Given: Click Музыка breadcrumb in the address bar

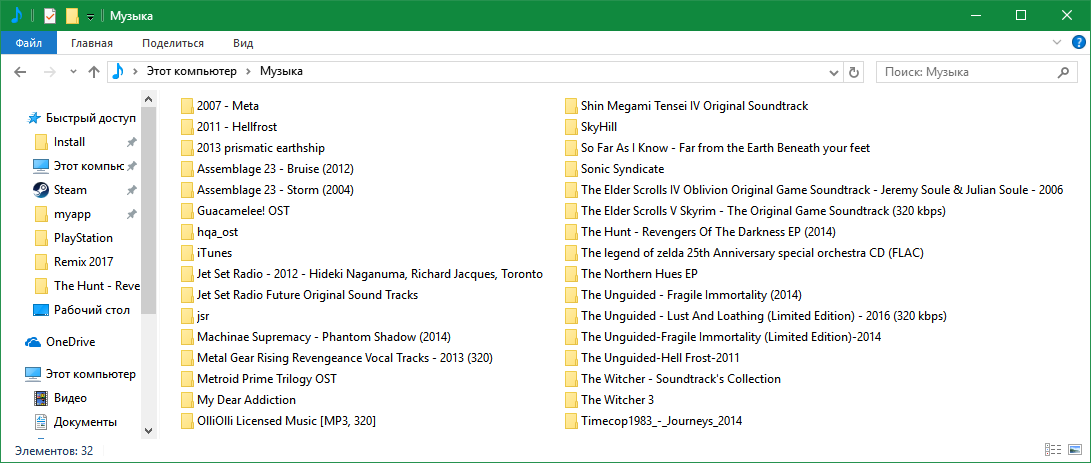Looking at the screenshot, I should [x=281, y=71].
